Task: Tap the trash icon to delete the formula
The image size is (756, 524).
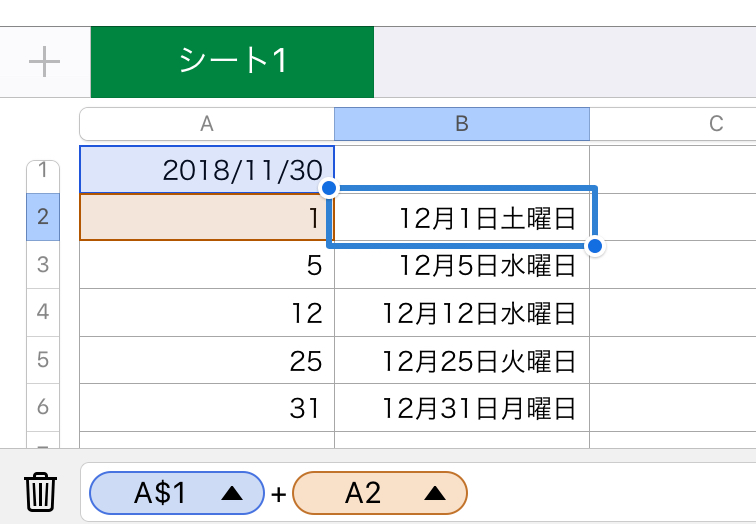Action: pos(40,492)
